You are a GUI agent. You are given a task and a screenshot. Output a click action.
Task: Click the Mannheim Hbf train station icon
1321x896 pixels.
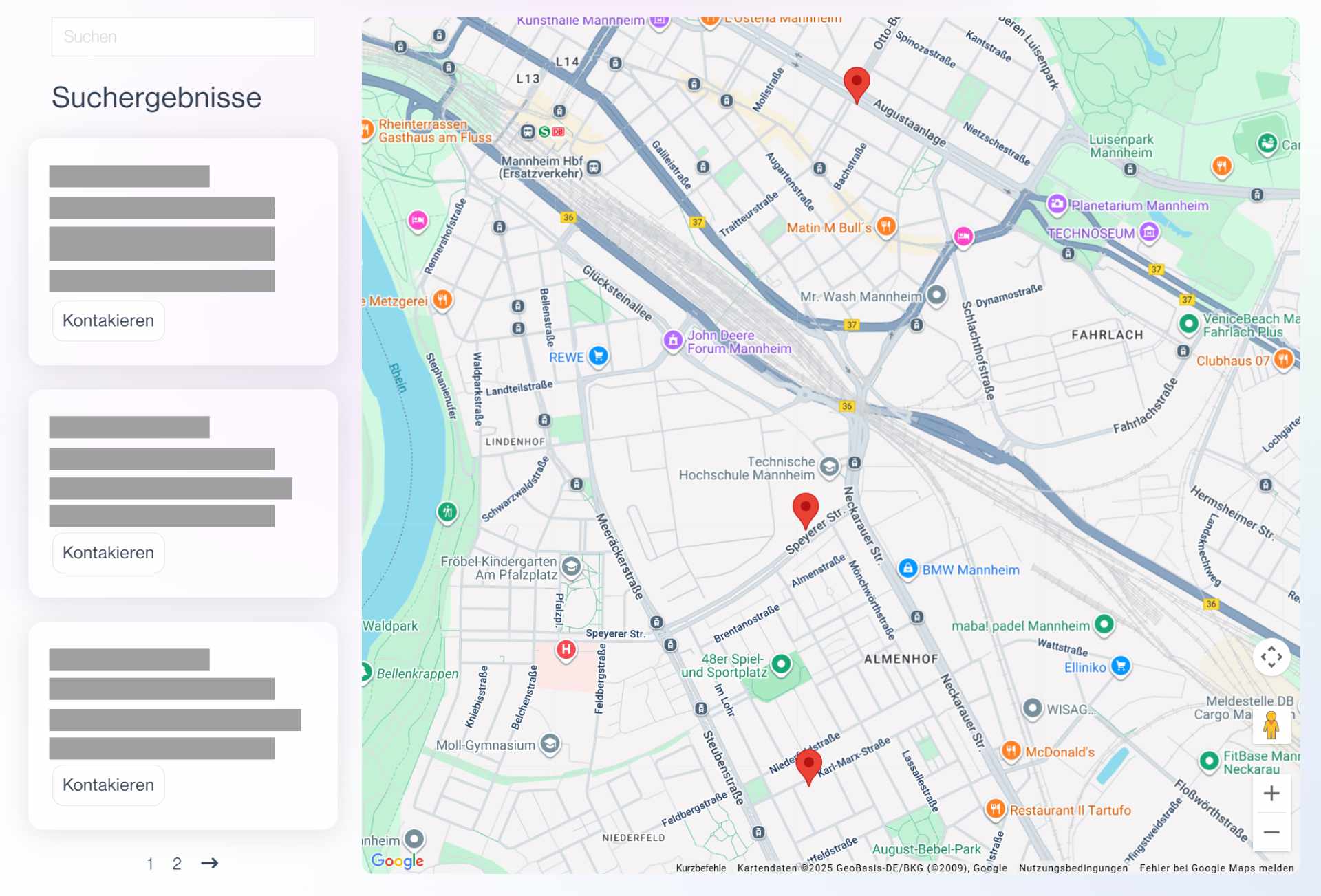click(x=594, y=167)
